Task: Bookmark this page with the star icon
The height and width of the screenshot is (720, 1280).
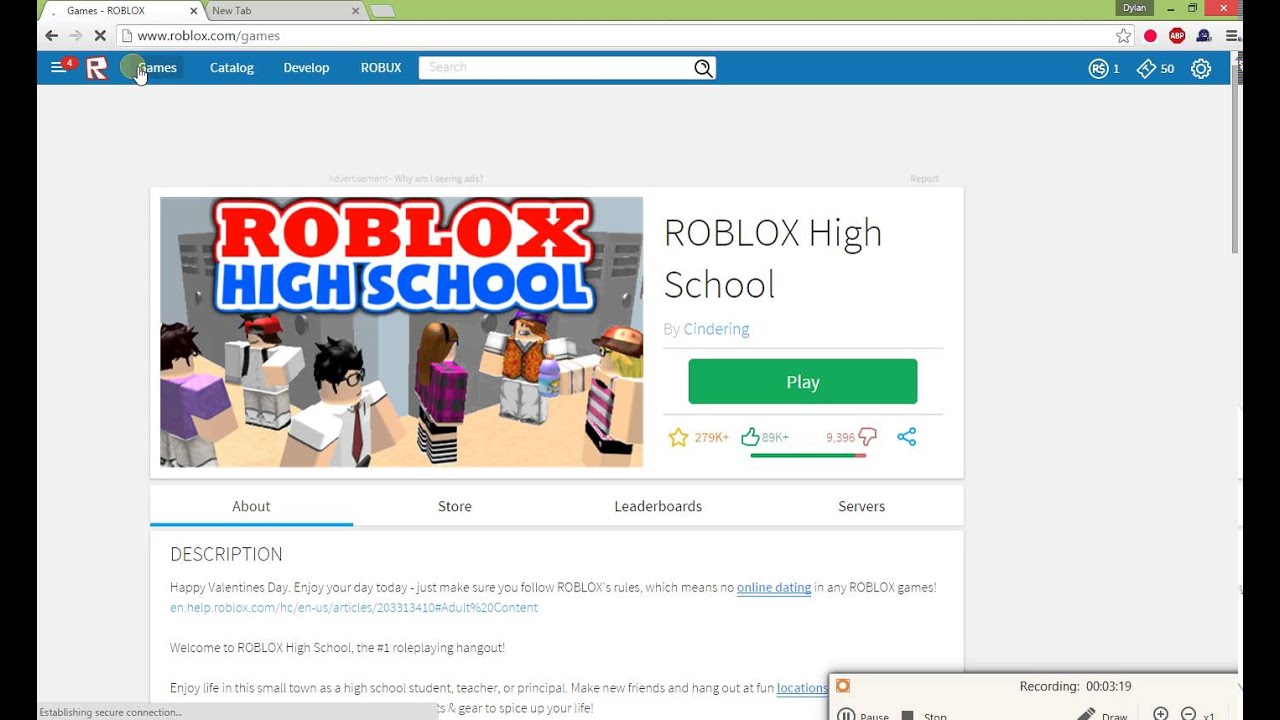Action: click(1124, 35)
